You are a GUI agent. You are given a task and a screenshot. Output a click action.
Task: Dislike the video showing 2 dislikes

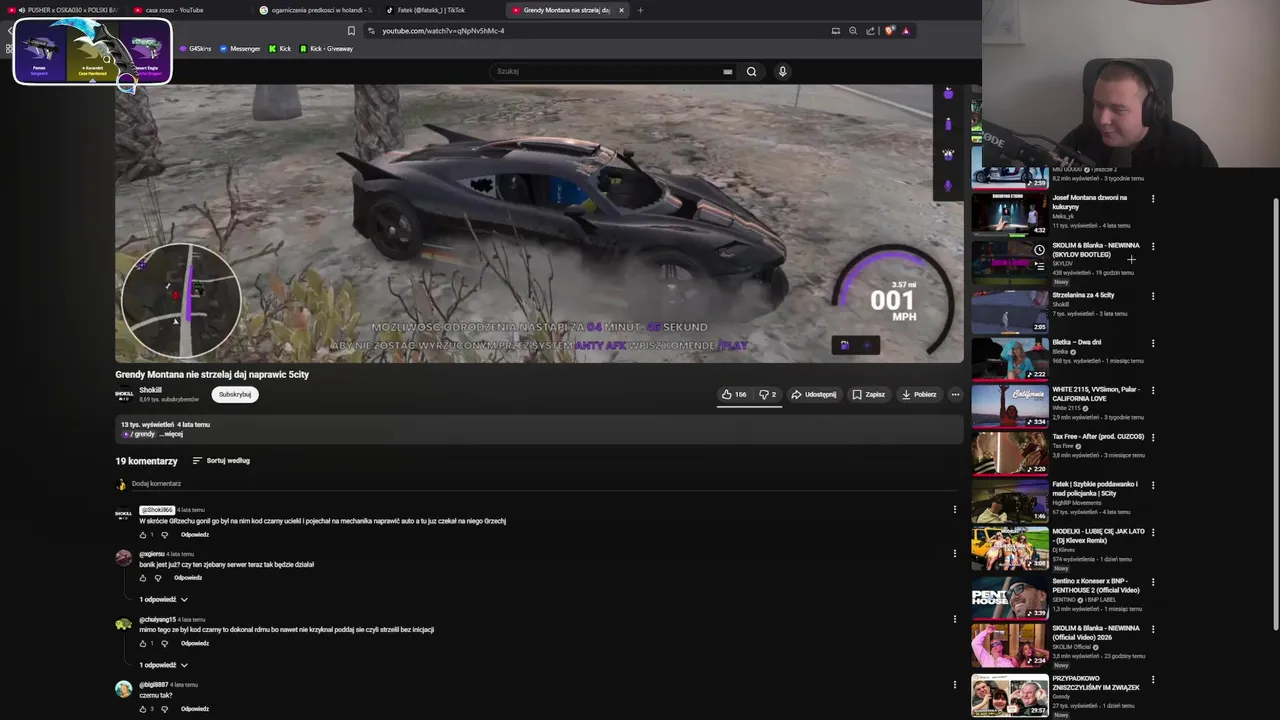click(x=768, y=394)
